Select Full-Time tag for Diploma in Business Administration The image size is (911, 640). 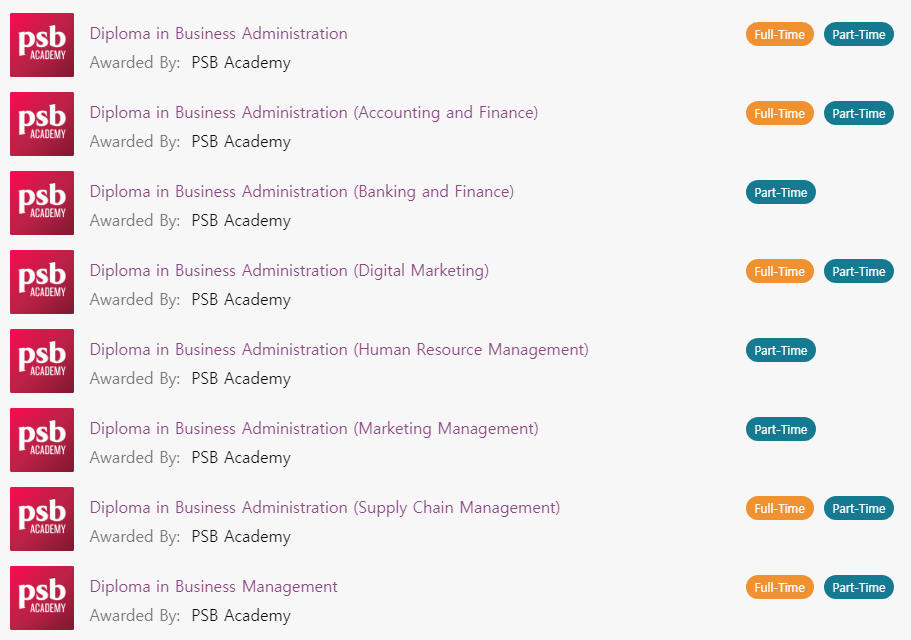780,34
